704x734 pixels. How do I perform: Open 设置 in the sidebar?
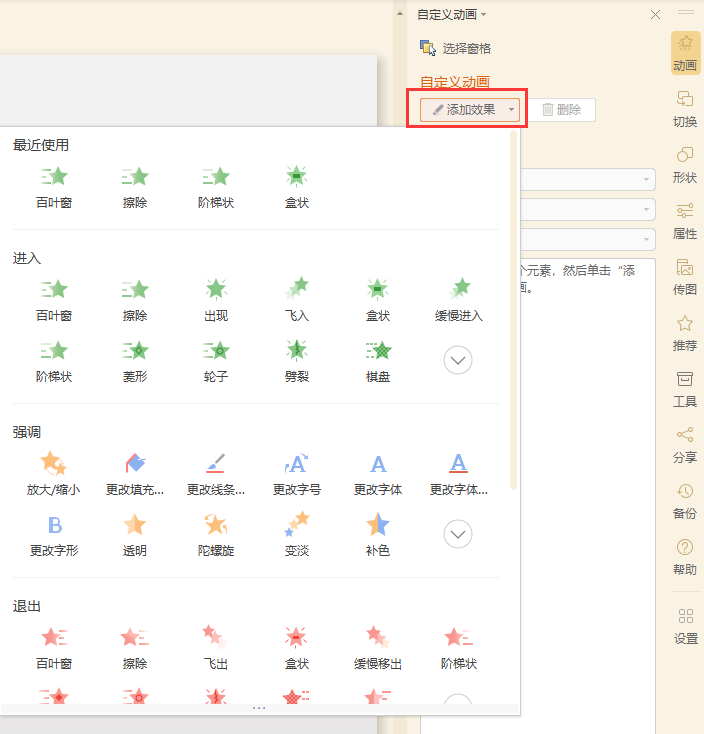[685, 626]
